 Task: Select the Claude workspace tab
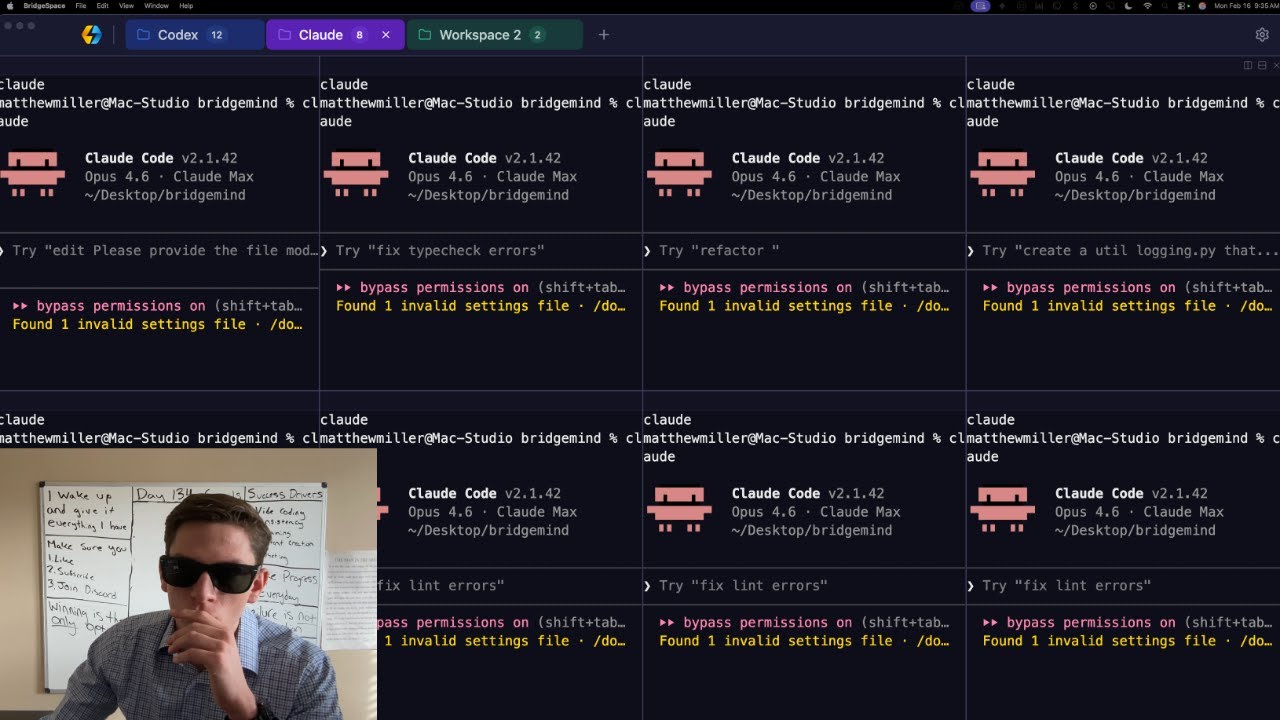[x=335, y=35]
